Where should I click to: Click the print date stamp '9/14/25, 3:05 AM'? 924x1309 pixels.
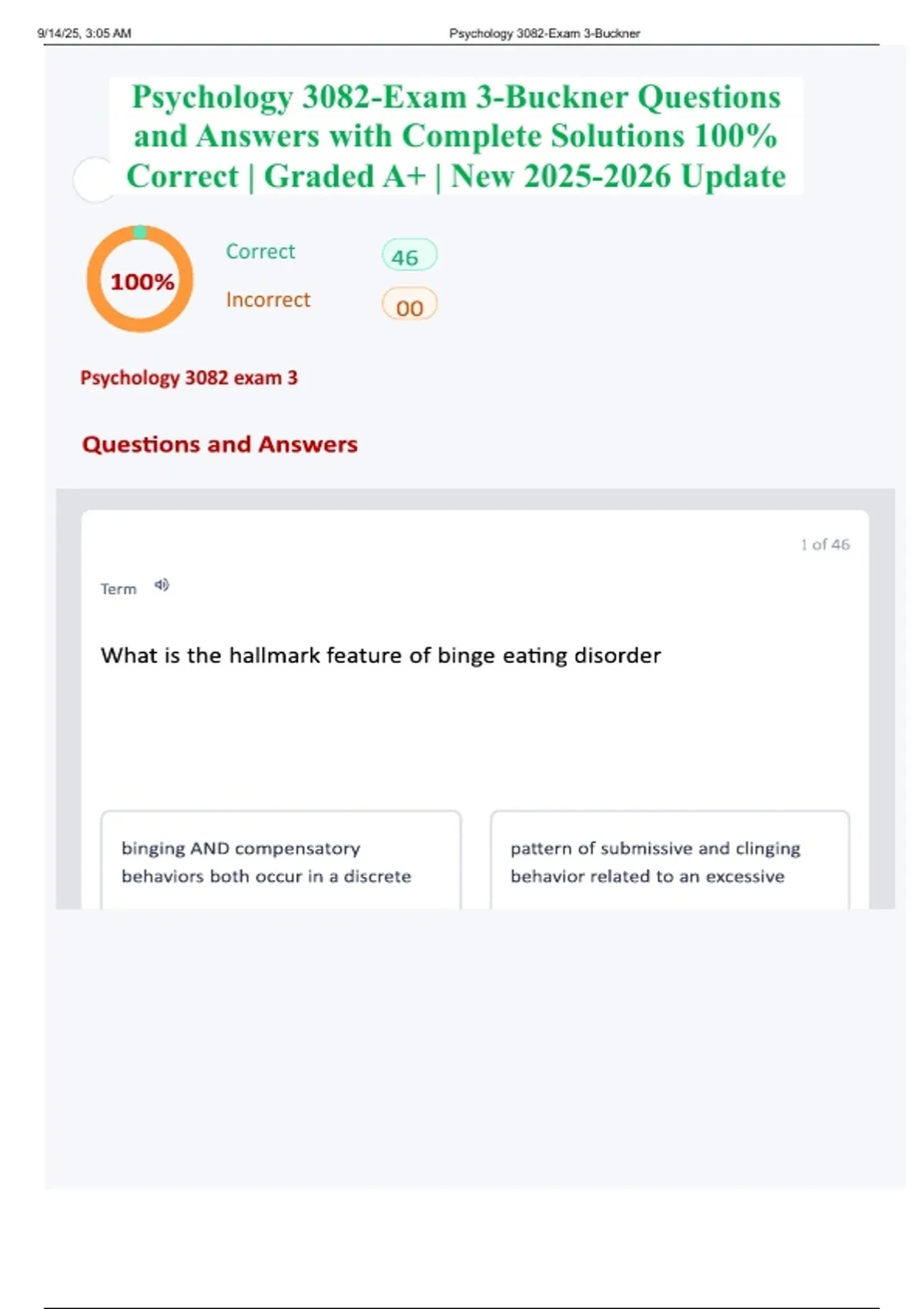click(84, 33)
